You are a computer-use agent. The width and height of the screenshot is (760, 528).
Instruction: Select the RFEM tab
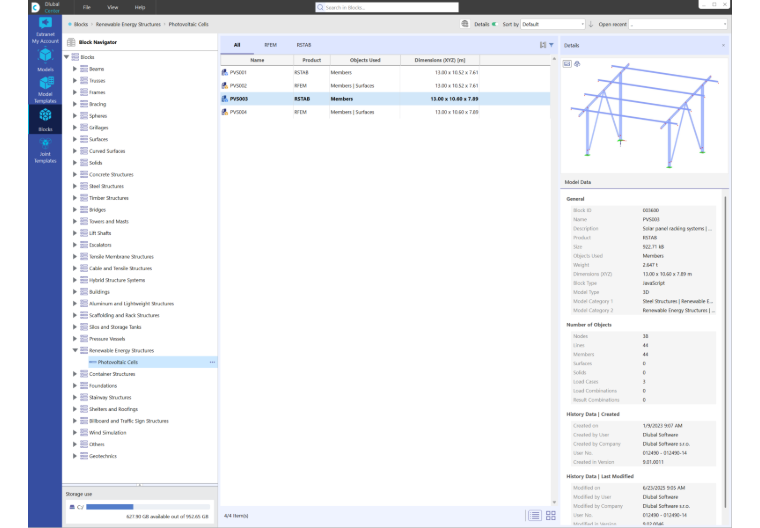pyautogui.click(x=270, y=45)
